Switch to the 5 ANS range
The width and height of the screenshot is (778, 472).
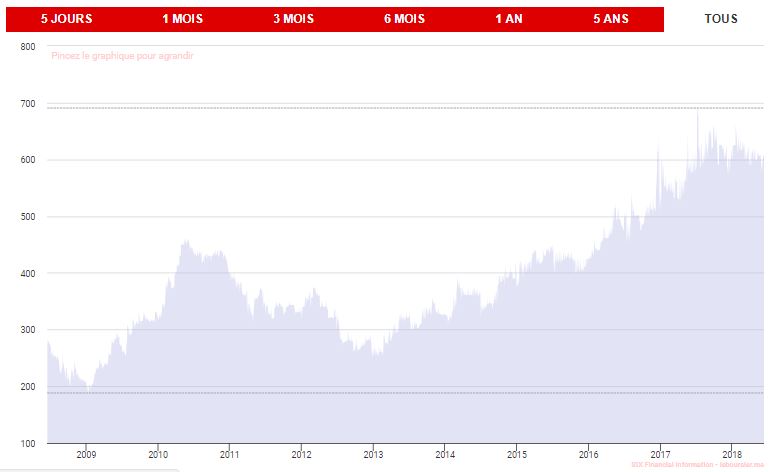click(610, 19)
